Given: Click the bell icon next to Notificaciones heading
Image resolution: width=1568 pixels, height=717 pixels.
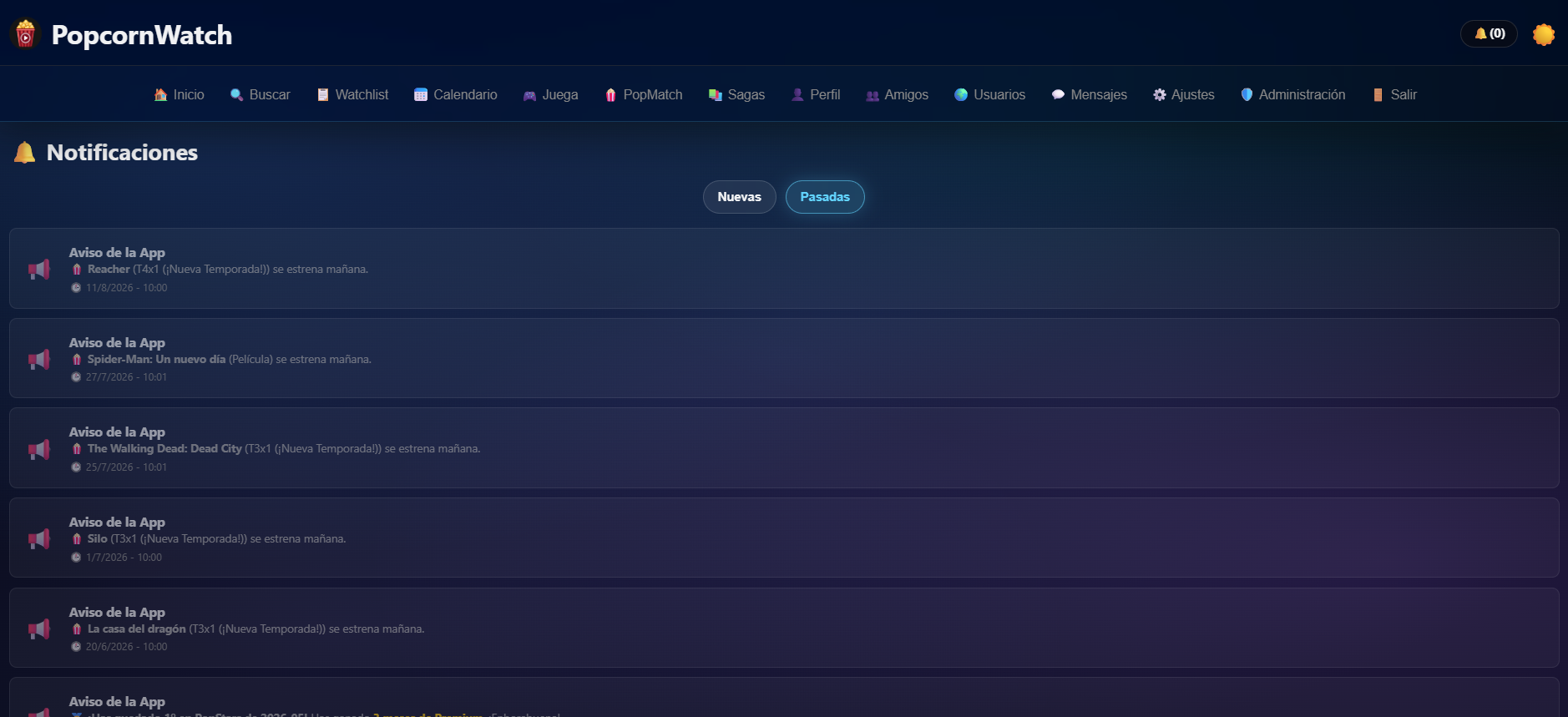Looking at the screenshot, I should coord(25,153).
